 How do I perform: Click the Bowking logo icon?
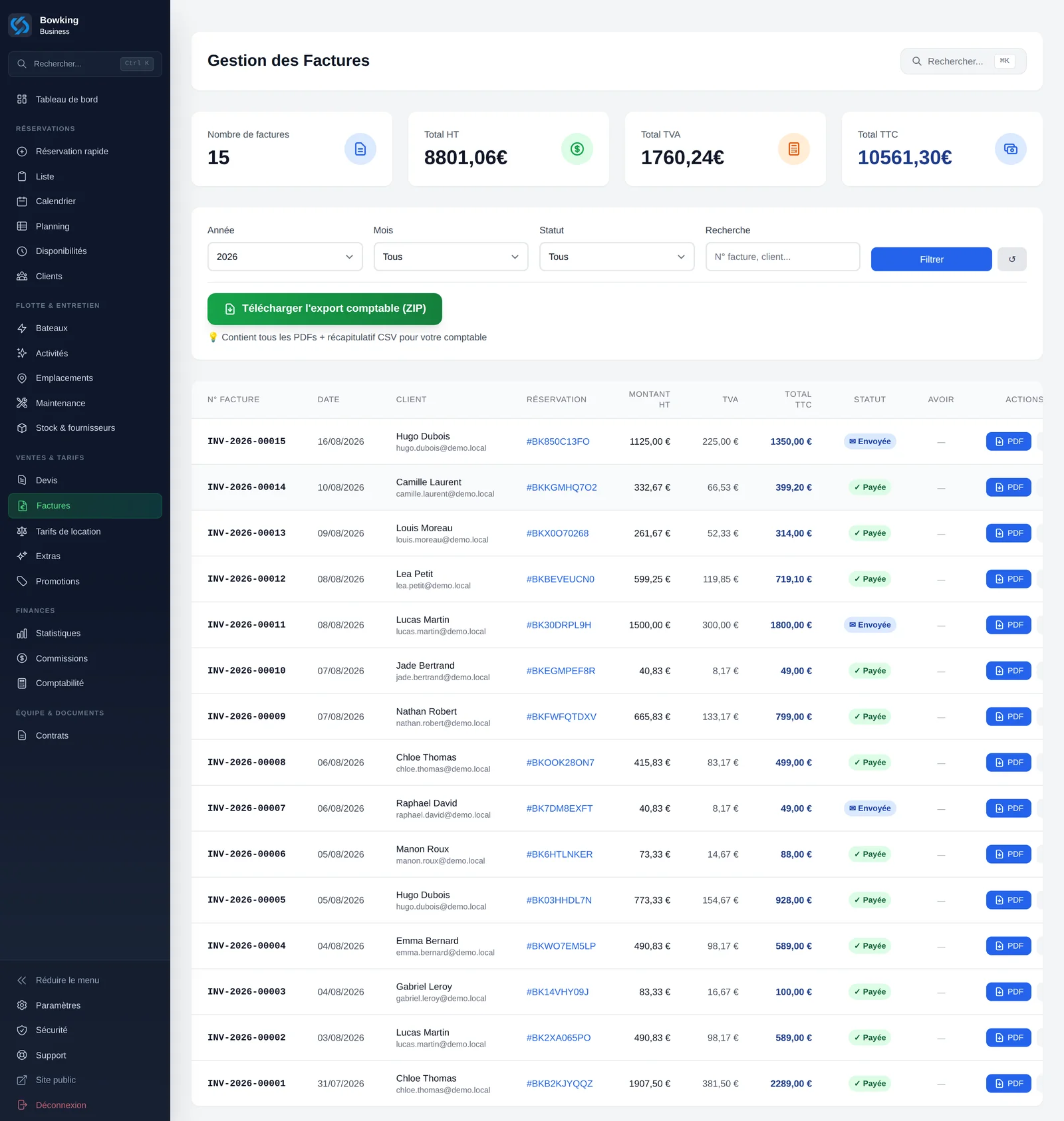point(20,25)
